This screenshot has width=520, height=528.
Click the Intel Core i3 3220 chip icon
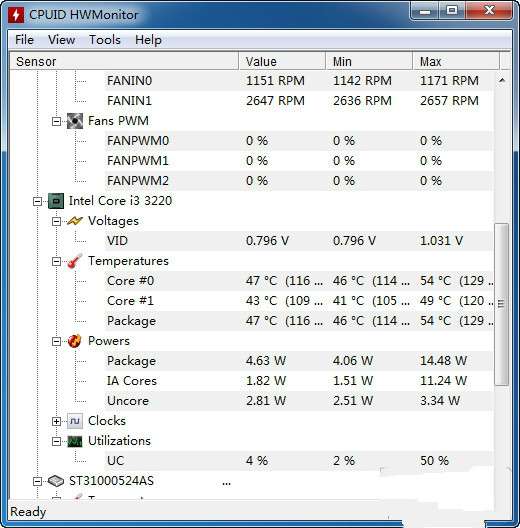click(56, 201)
